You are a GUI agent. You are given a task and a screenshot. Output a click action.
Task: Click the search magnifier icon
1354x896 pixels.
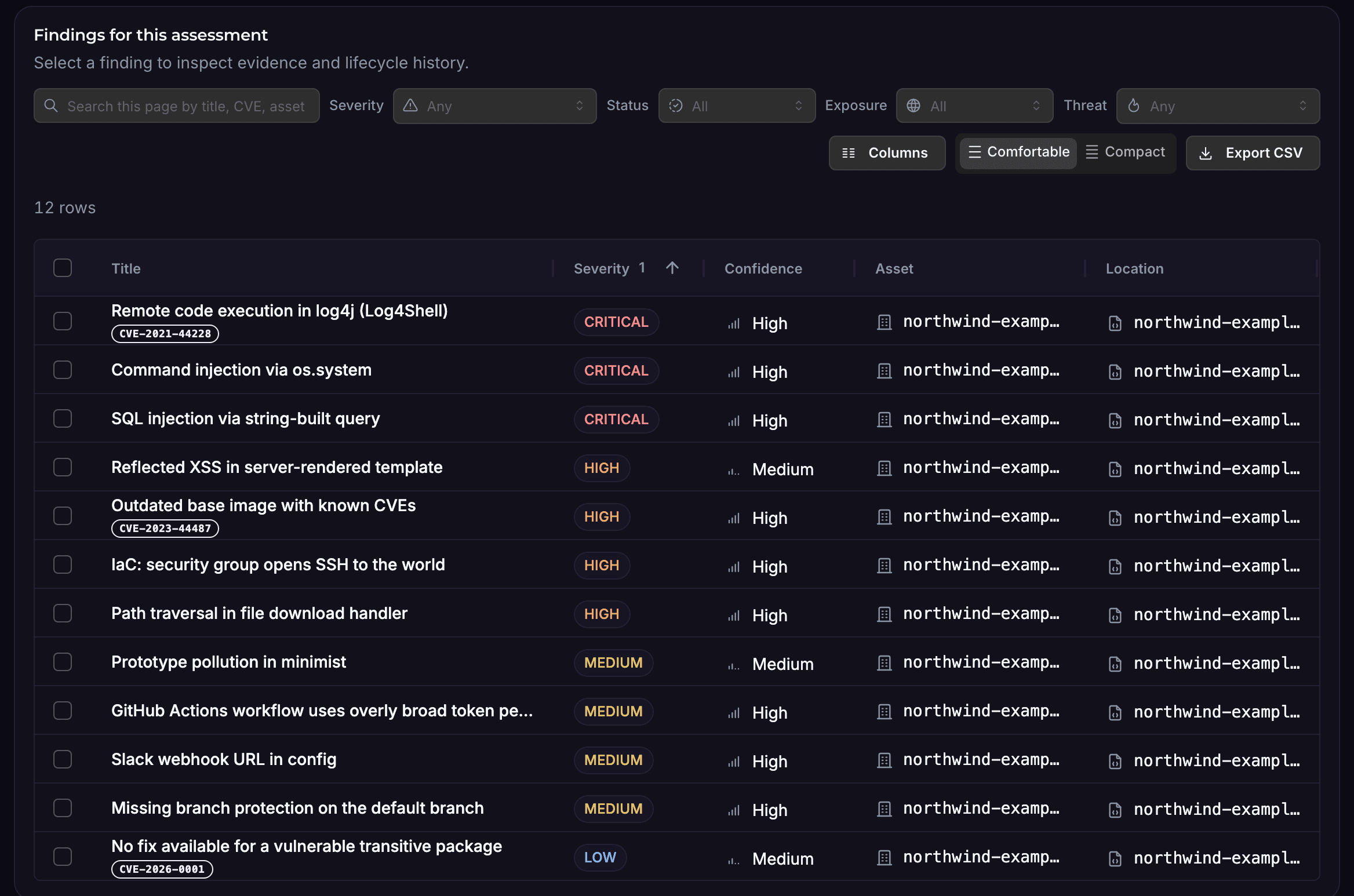click(x=51, y=105)
